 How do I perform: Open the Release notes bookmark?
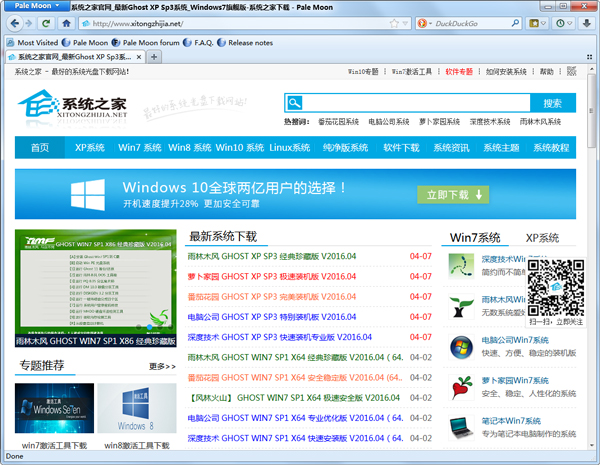point(245,42)
